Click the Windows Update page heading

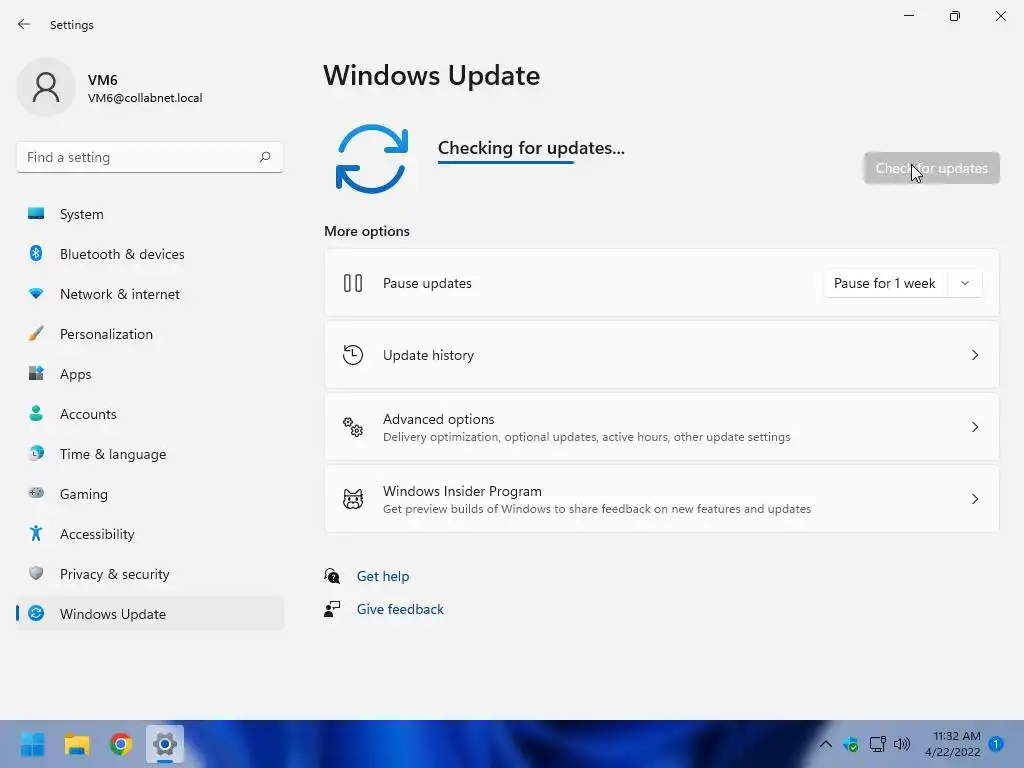(x=432, y=76)
